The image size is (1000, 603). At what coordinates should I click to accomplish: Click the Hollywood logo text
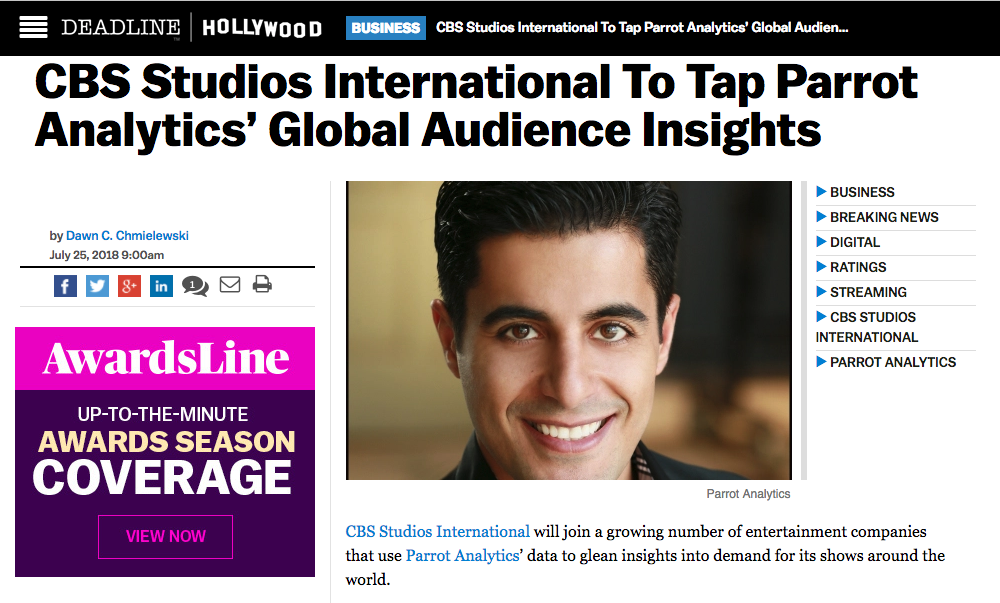tap(262, 28)
